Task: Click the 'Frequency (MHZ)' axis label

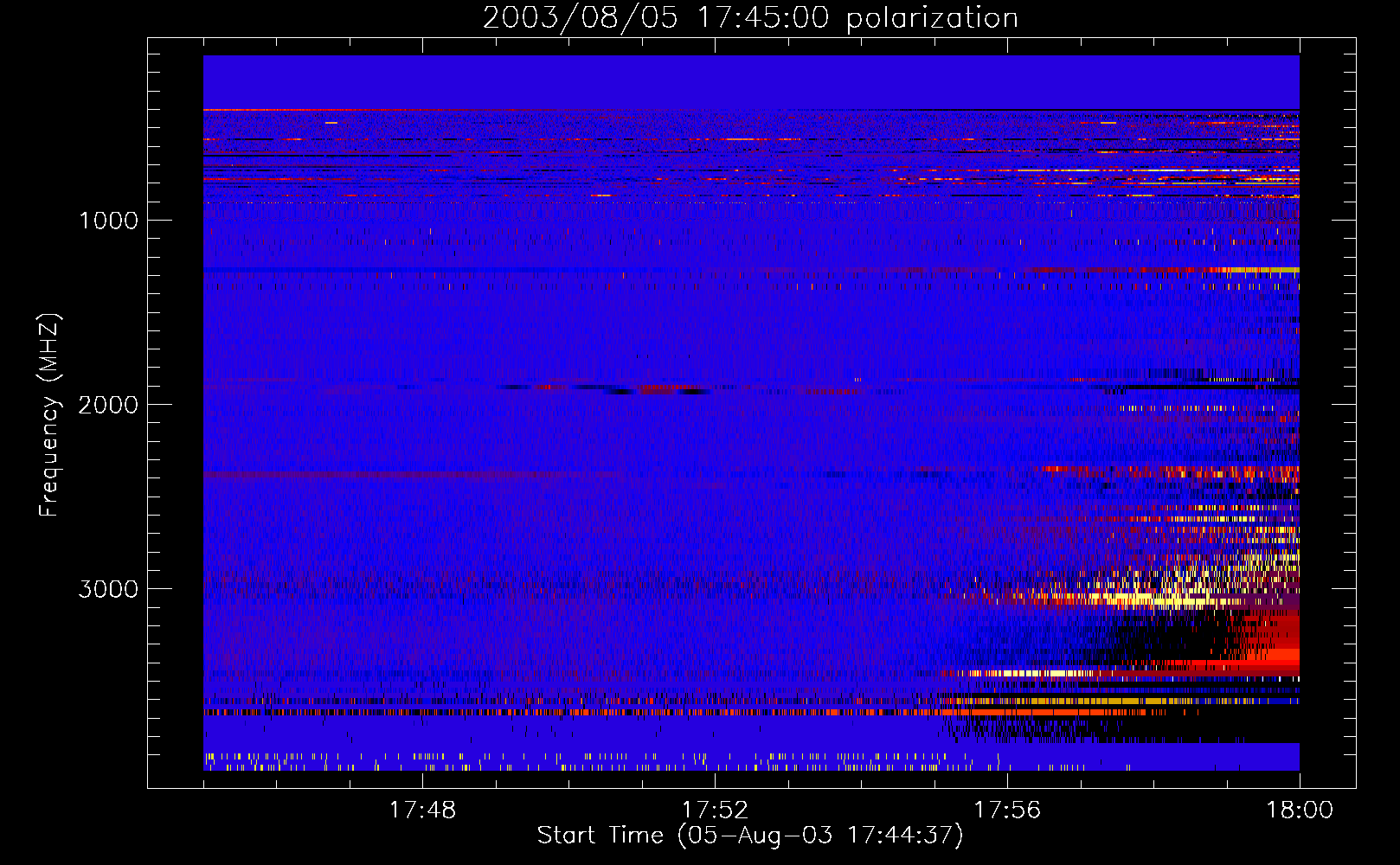Action: 49,415
